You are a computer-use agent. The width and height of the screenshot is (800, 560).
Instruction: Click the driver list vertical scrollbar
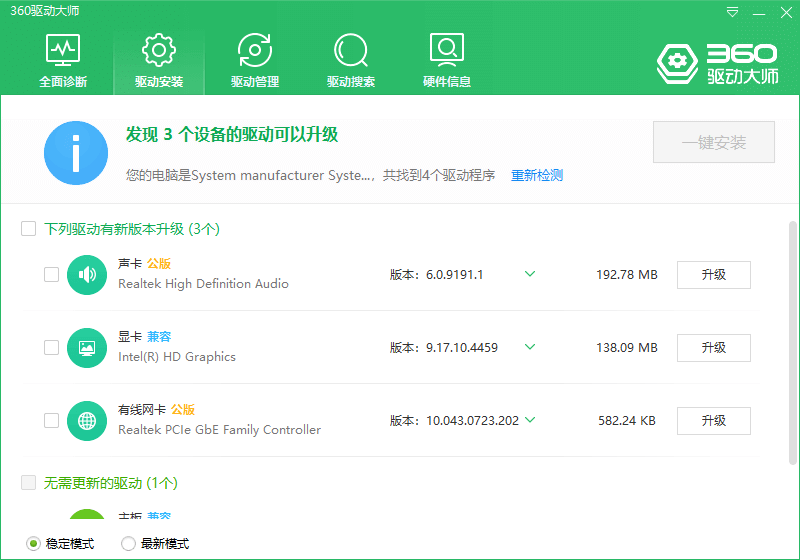pyautogui.click(x=792, y=343)
